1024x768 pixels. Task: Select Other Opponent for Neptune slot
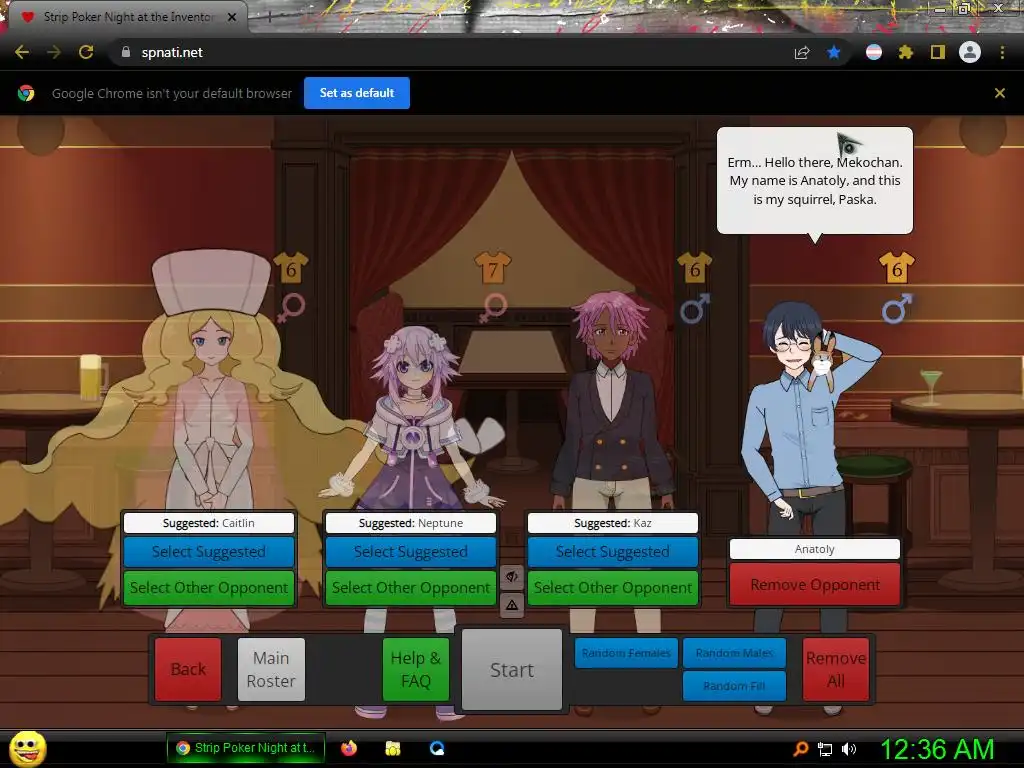click(411, 588)
